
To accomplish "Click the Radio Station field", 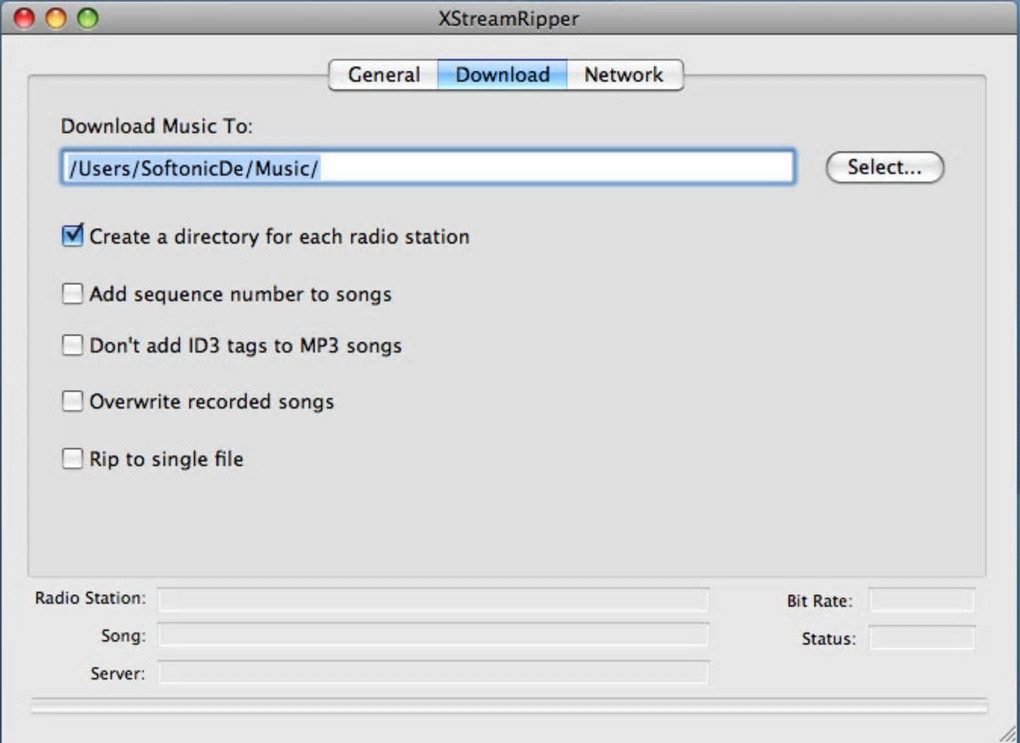I will pyautogui.click(x=433, y=600).
